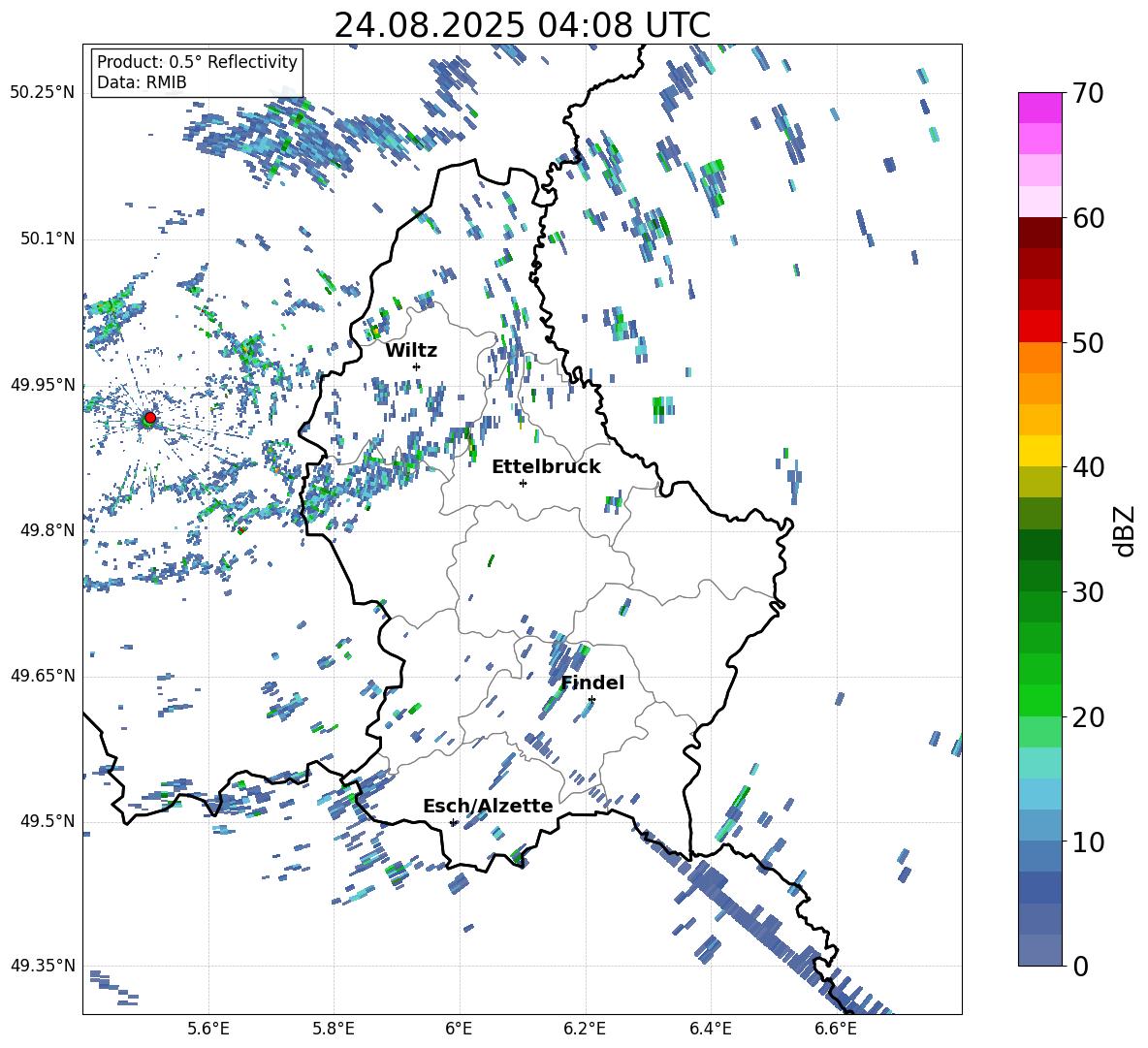Click the 50.1°N latitude label
Viewport: 1148px width, 1048px height.
tap(47, 238)
